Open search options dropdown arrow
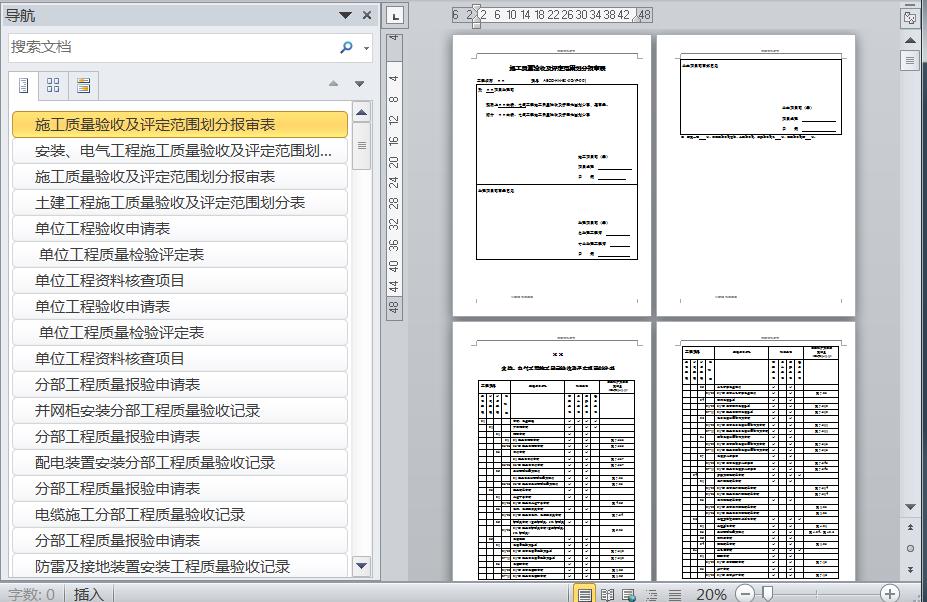 [367, 48]
